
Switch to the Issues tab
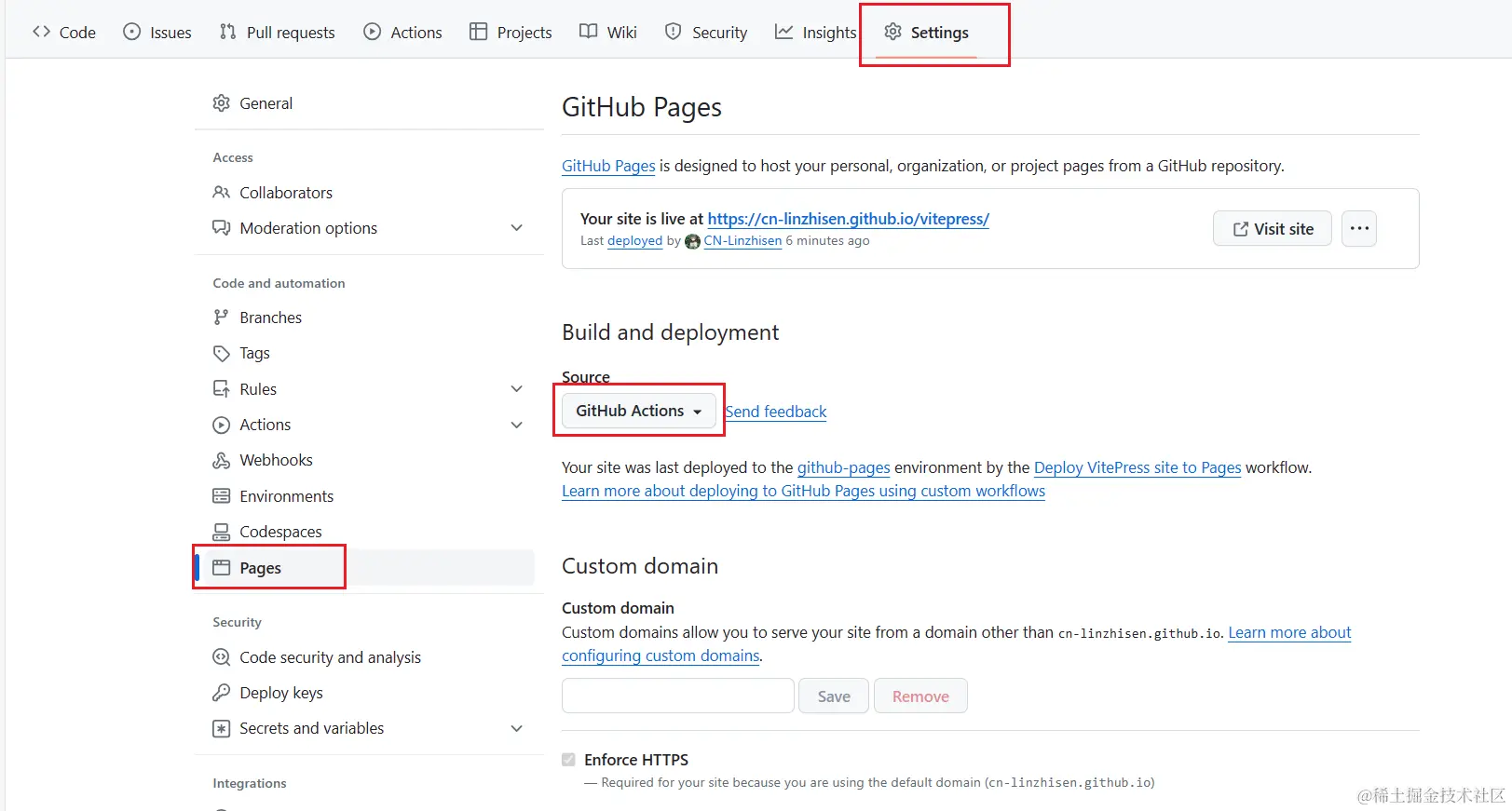[157, 32]
